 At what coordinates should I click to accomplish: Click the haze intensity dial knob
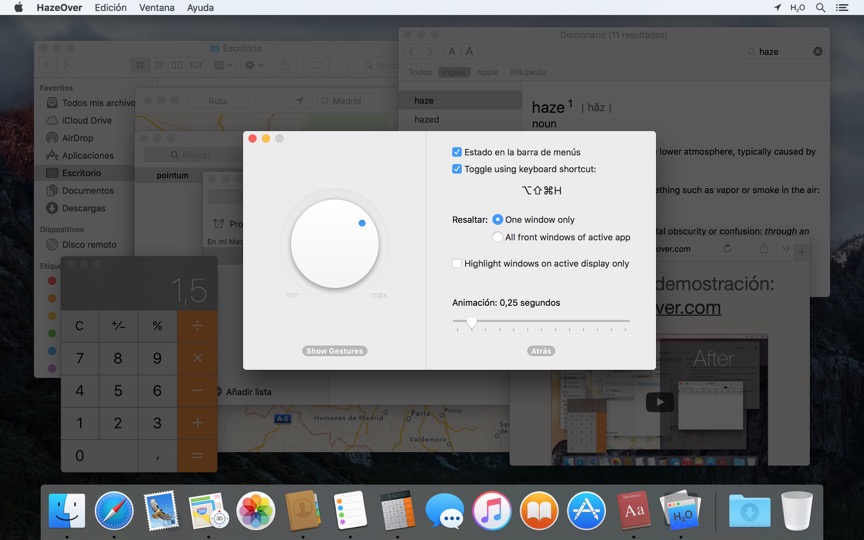334,244
